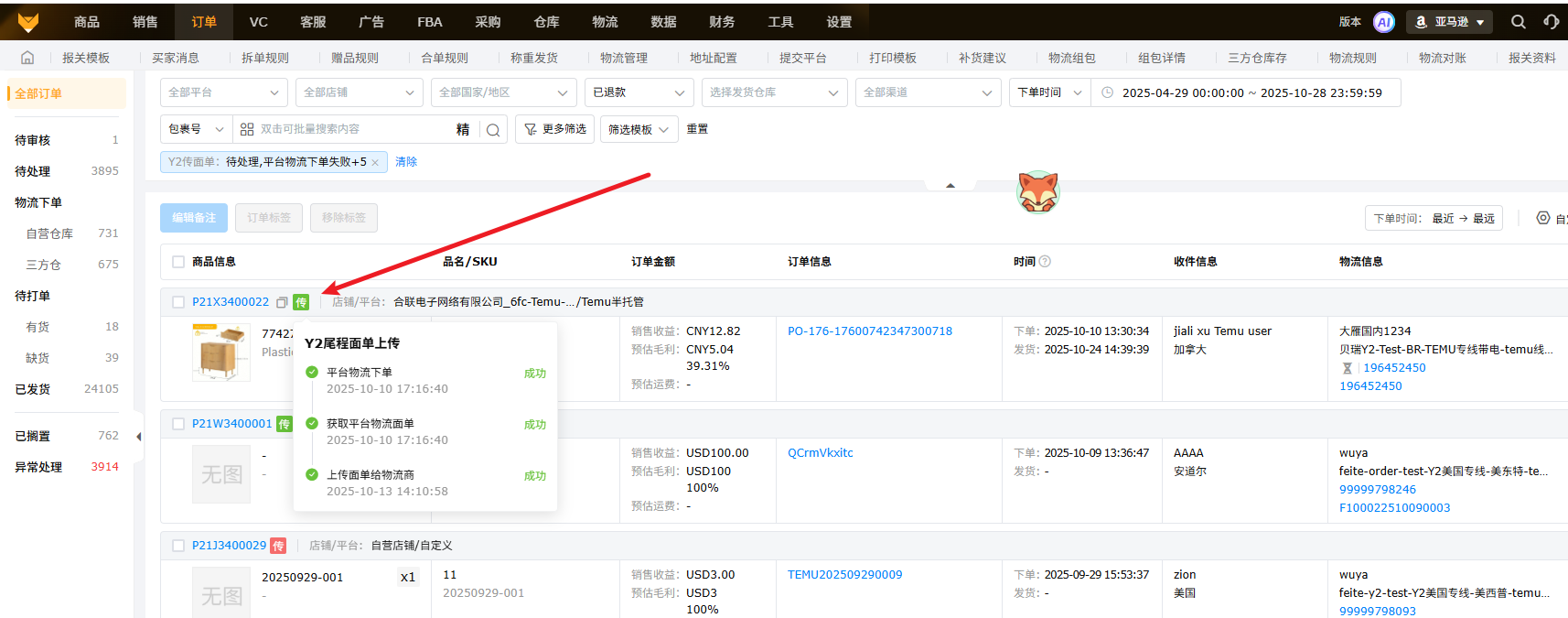Copy order number P21X3400022 icon
This screenshot has width=1568, height=618.
coord(282,302)
